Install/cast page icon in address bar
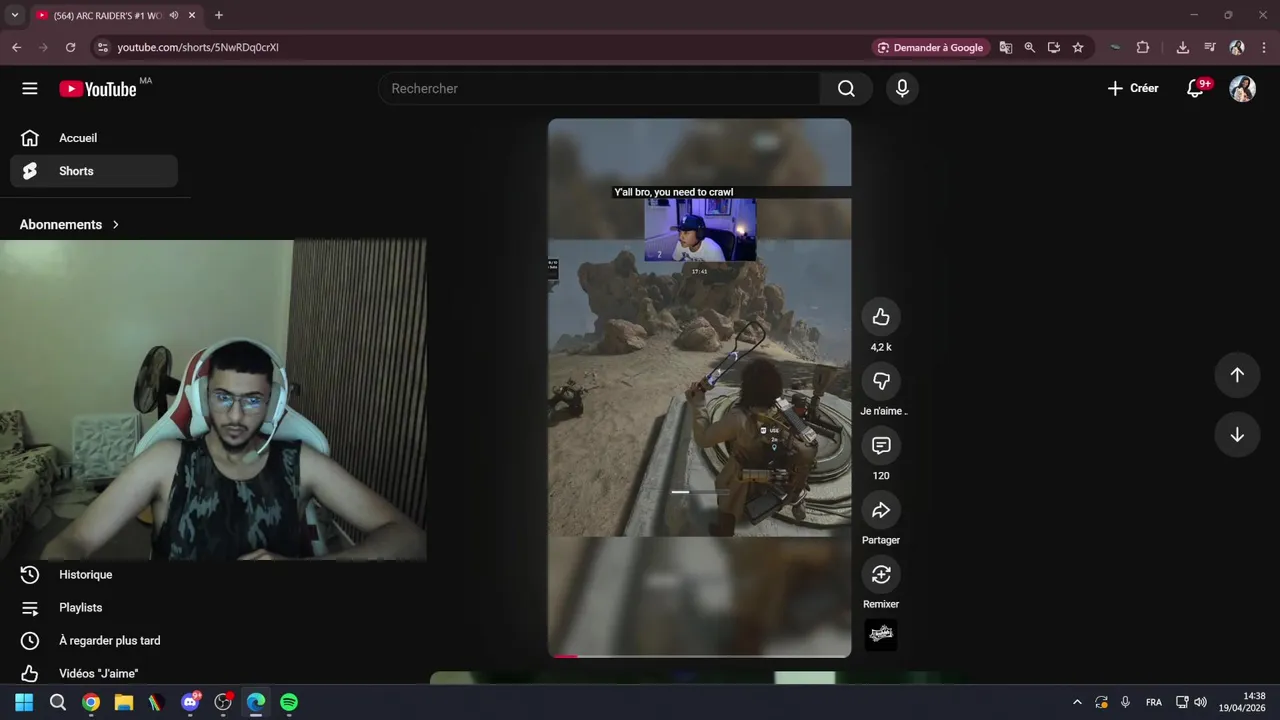This screenshot has height=720, width=1280. point(1053,47)
